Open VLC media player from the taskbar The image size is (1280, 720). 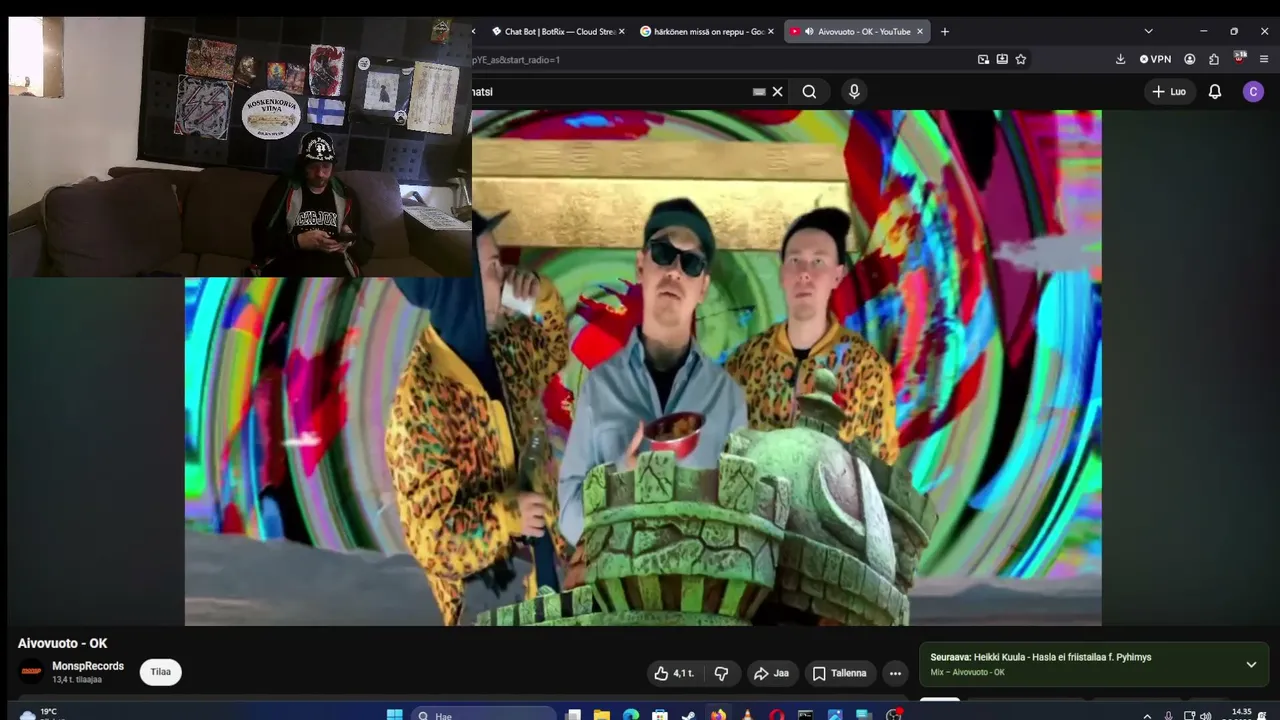click(747, 715)
